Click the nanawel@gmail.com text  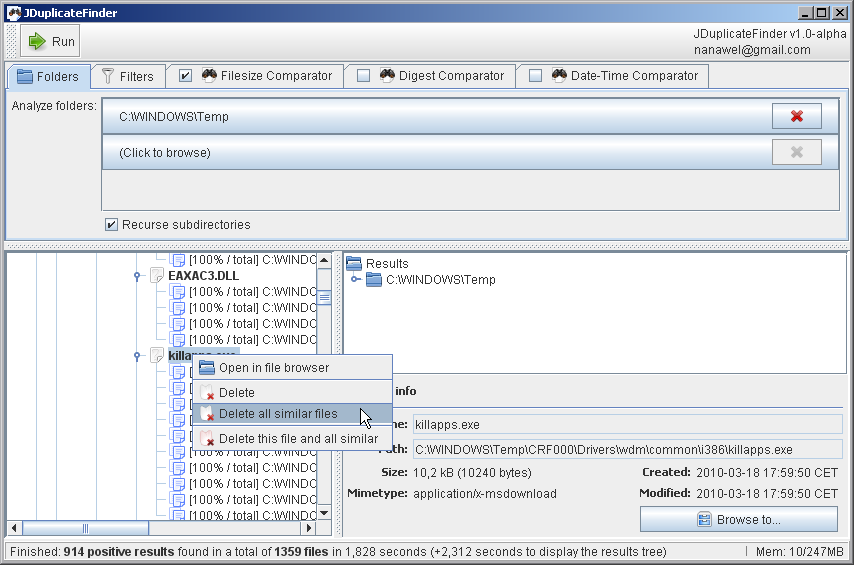752,50
